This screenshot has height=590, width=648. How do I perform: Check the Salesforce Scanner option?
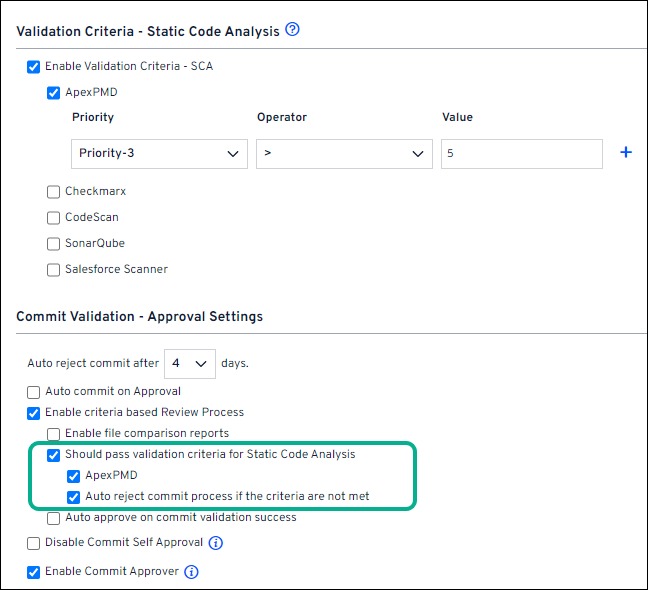(x=54, y=269)
